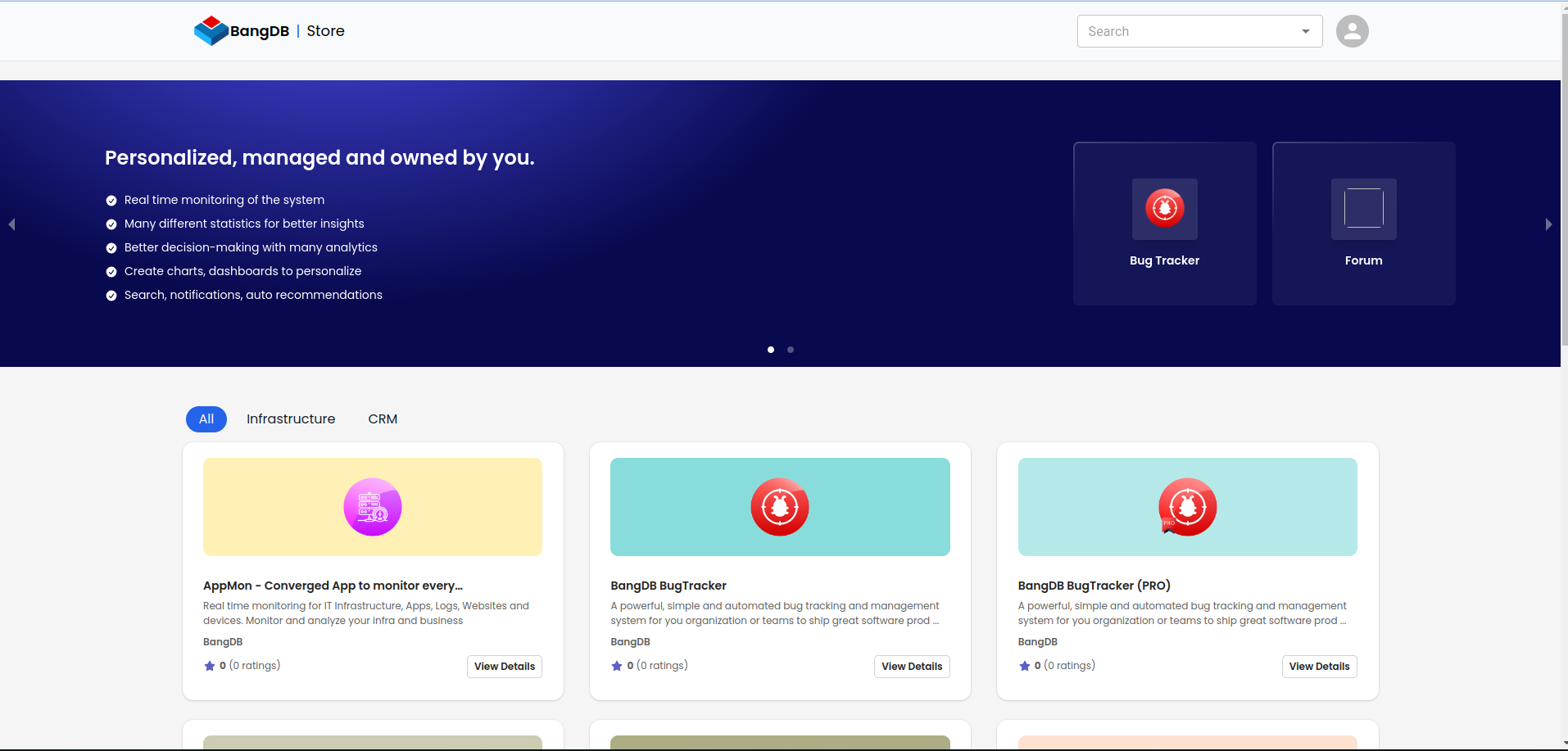View Details for AppMon
Screen dimensions: 1568x751
pyautogui.click(x=505, y=667)
